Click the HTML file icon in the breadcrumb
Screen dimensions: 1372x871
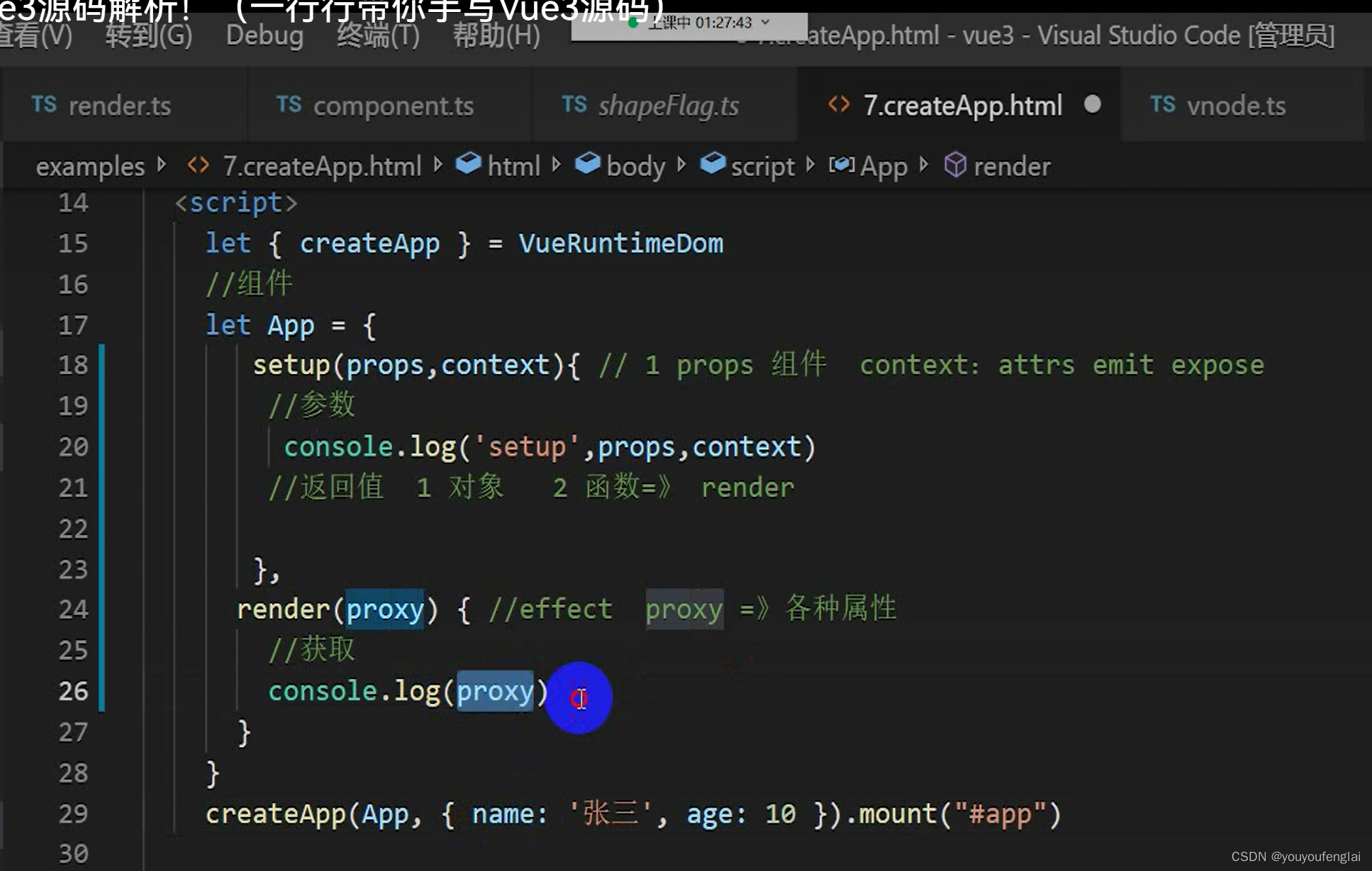199,166
